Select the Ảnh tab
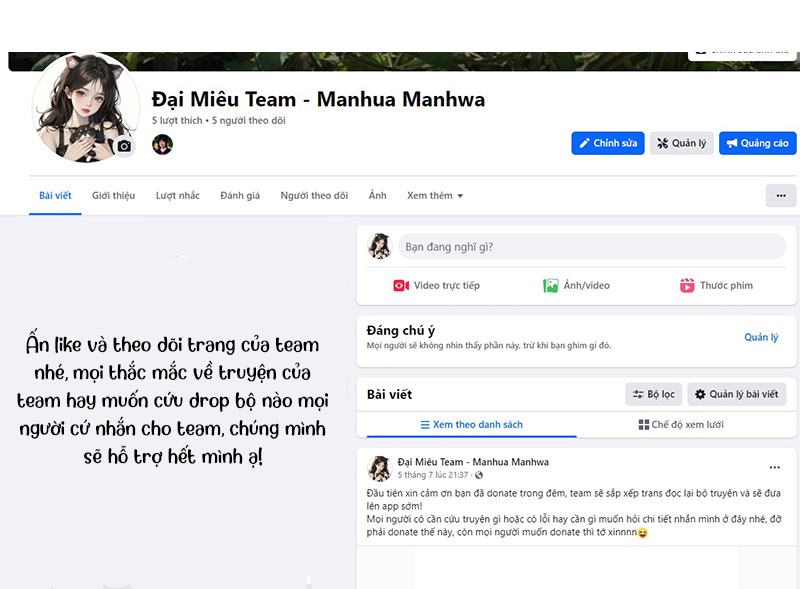The height and width of the screenshot is (589, 800). pyautogui.click(x=378, y=195)
